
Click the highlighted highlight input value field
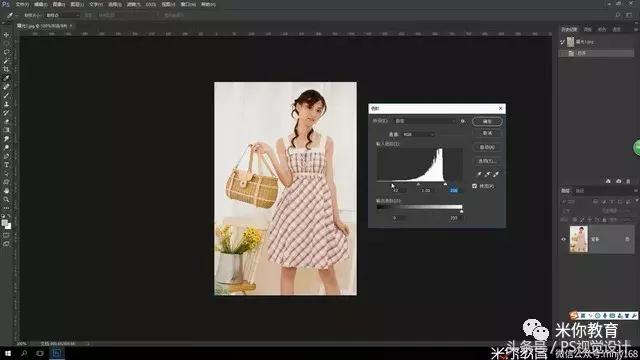(x=454, y=191)
